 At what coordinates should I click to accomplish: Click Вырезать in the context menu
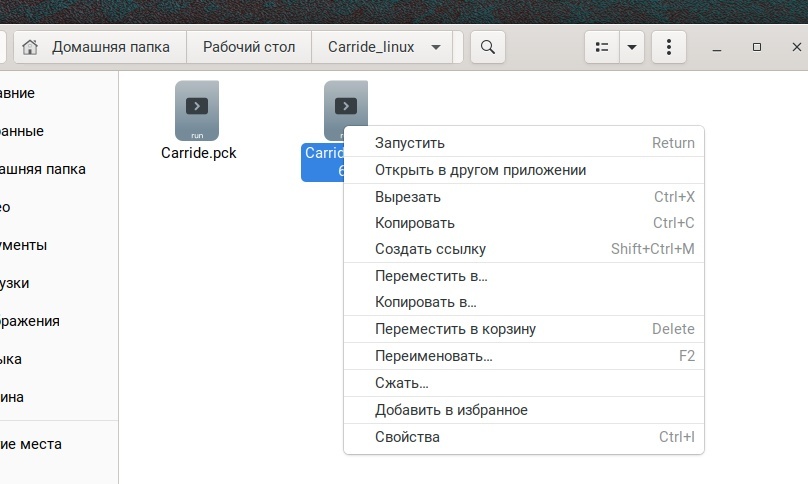coord(408,197)
